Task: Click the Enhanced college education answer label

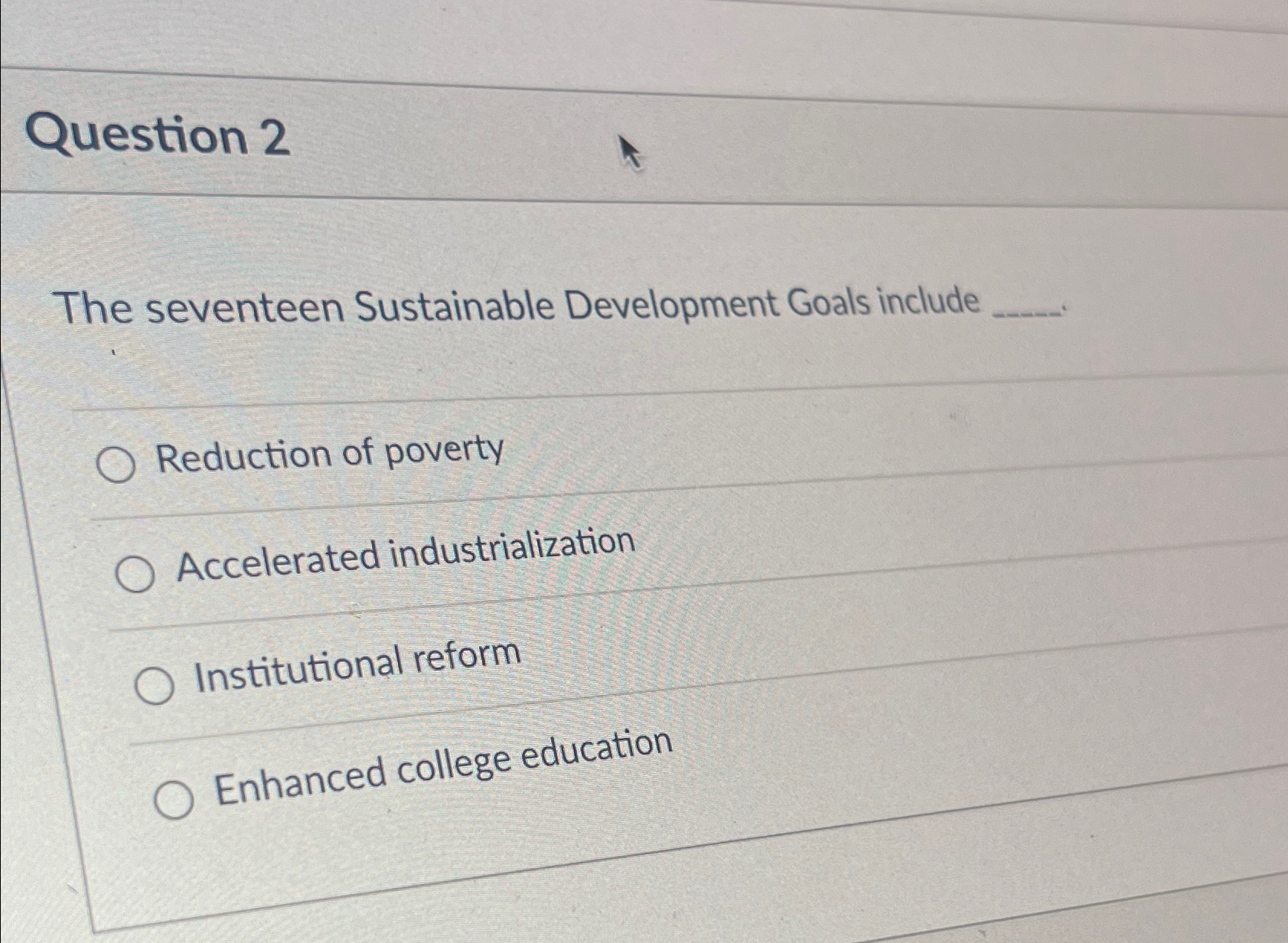Action: coord(442,775)
